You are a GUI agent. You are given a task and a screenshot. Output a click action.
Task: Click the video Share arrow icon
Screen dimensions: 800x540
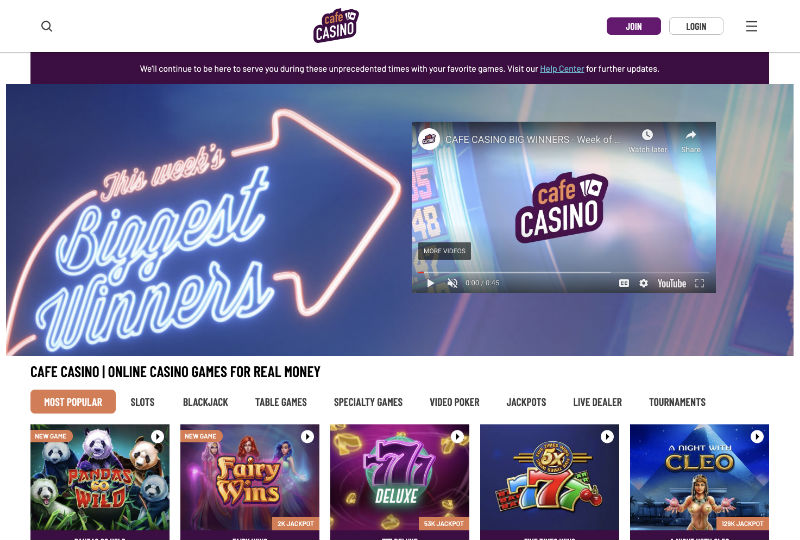point(690,135)
